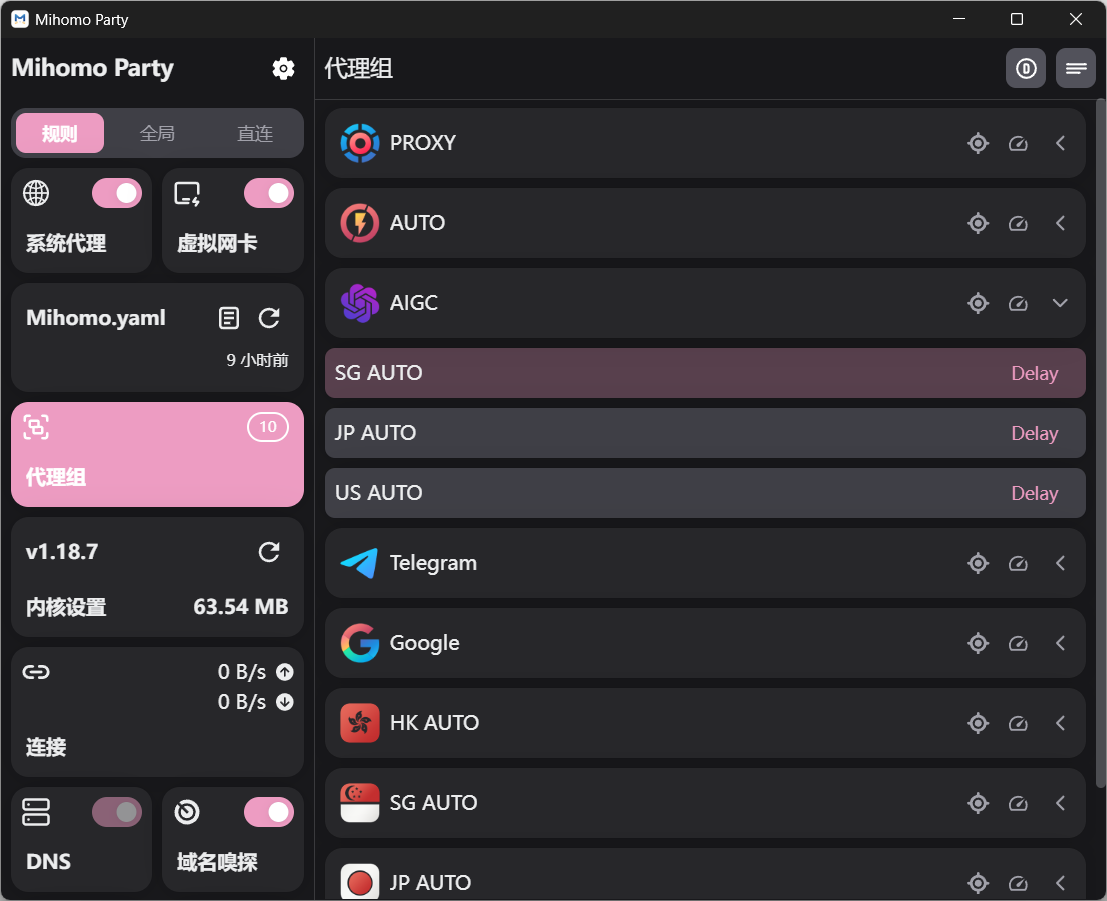Open the 连接 connections card
This screenshot has width=1107, height=901.
pos(157,712)
